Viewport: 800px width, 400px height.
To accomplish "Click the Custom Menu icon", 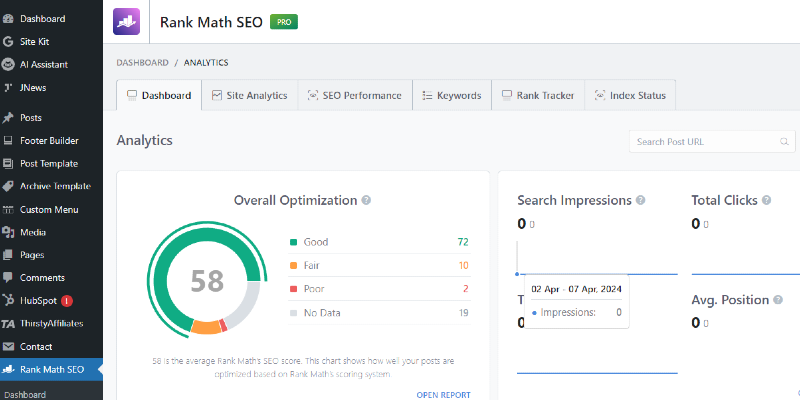I will [x=8, y=210].
